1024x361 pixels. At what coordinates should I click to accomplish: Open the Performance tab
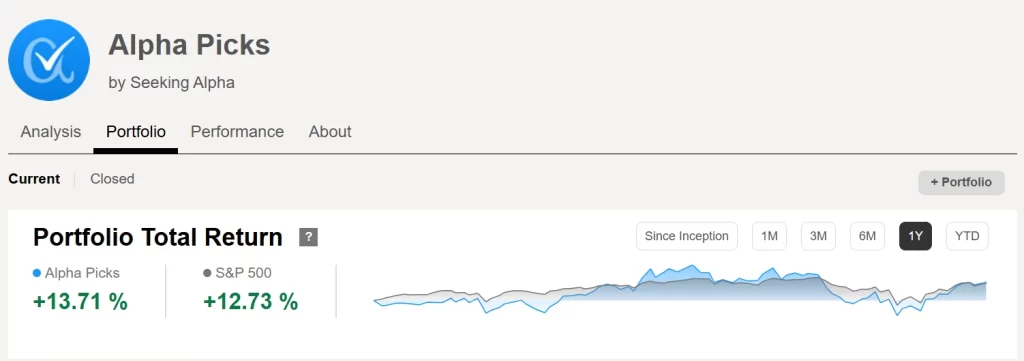(x=237, y=132)
